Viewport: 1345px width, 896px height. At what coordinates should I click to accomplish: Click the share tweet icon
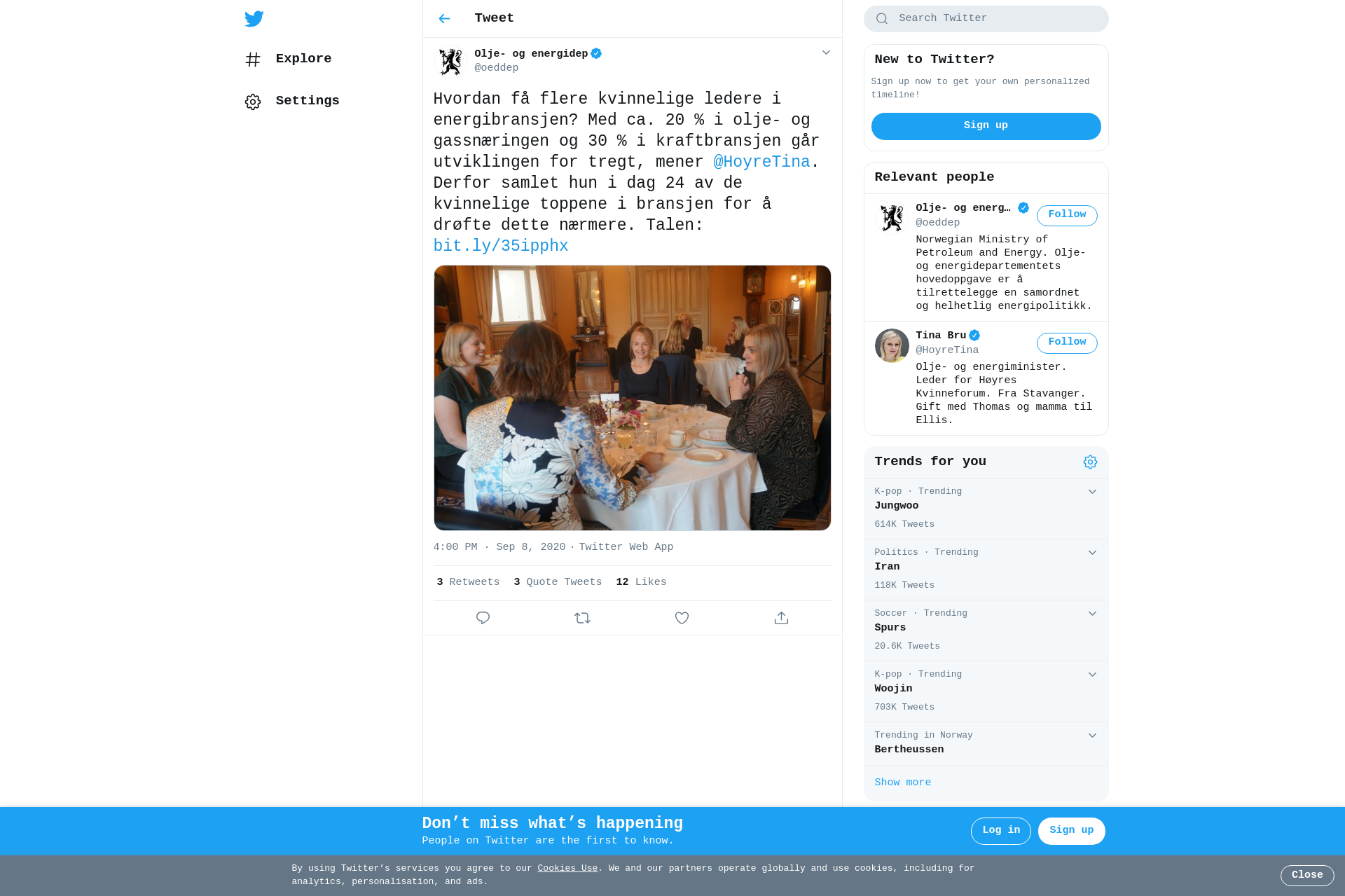[781, 618]
